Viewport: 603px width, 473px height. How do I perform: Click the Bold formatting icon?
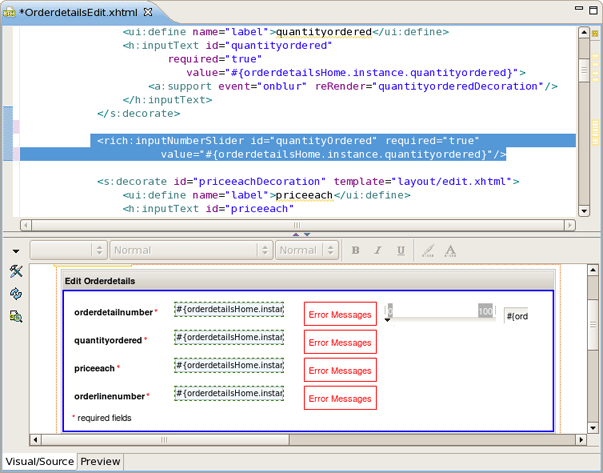(355, 250)
